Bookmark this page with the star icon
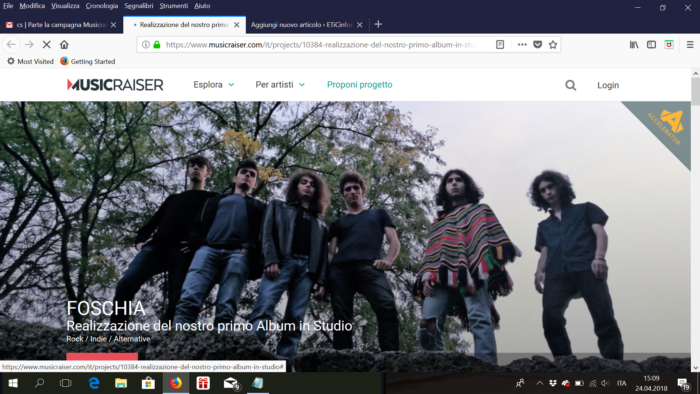The image size is (700, 394). click(x=553, y=45)
